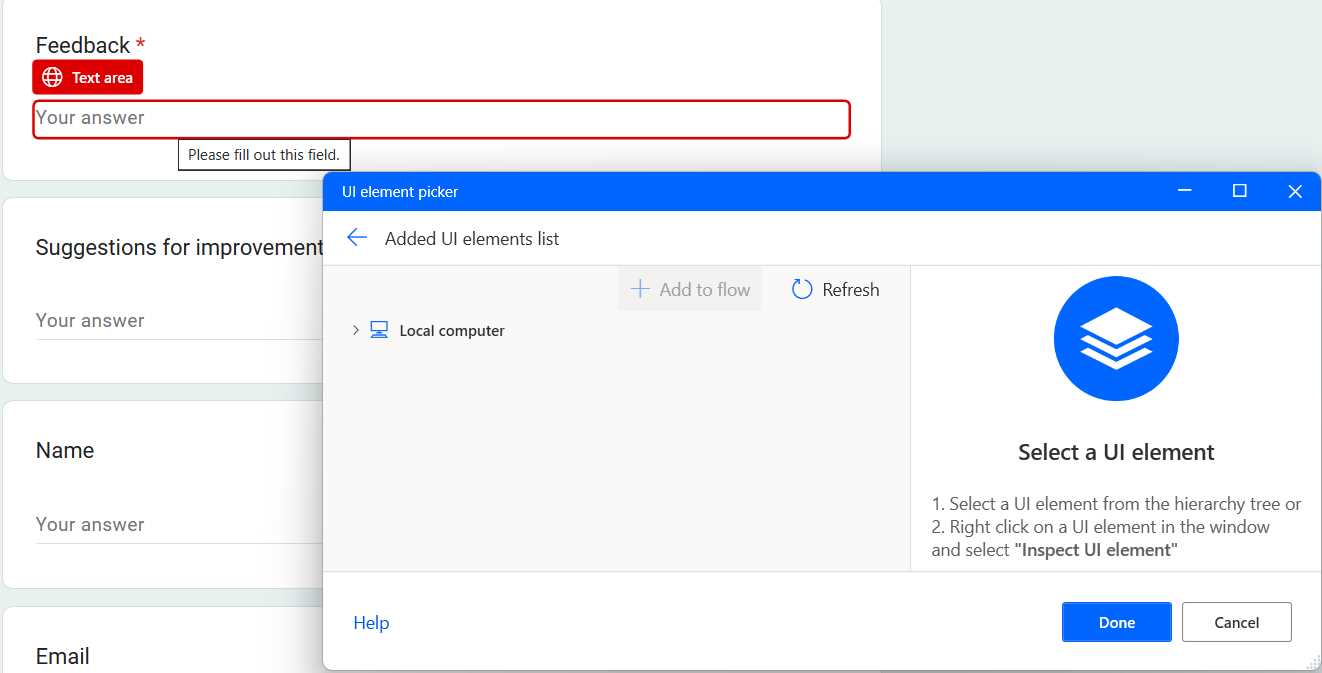The width and height of the screenshot is (1322, 673).
Task: Click the blue UI element layers icon
Action: point(1116,338)
